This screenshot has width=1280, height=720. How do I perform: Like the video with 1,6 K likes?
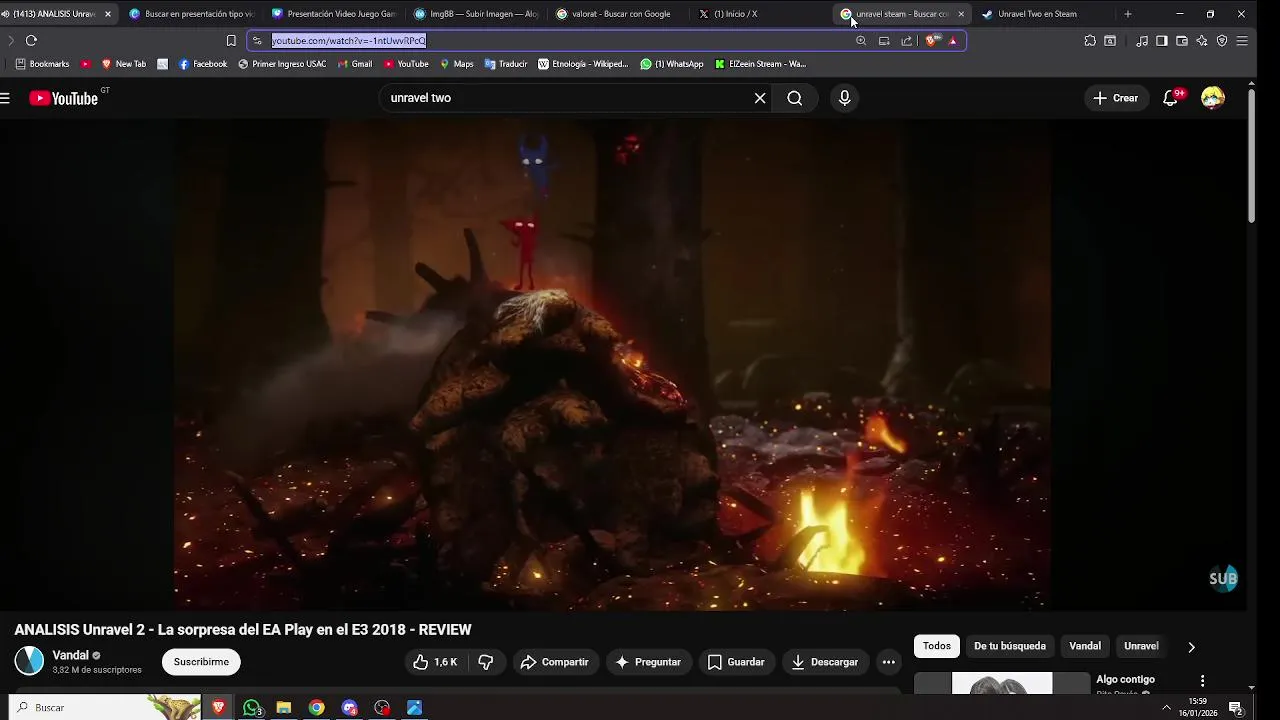[x=435, y=662]
